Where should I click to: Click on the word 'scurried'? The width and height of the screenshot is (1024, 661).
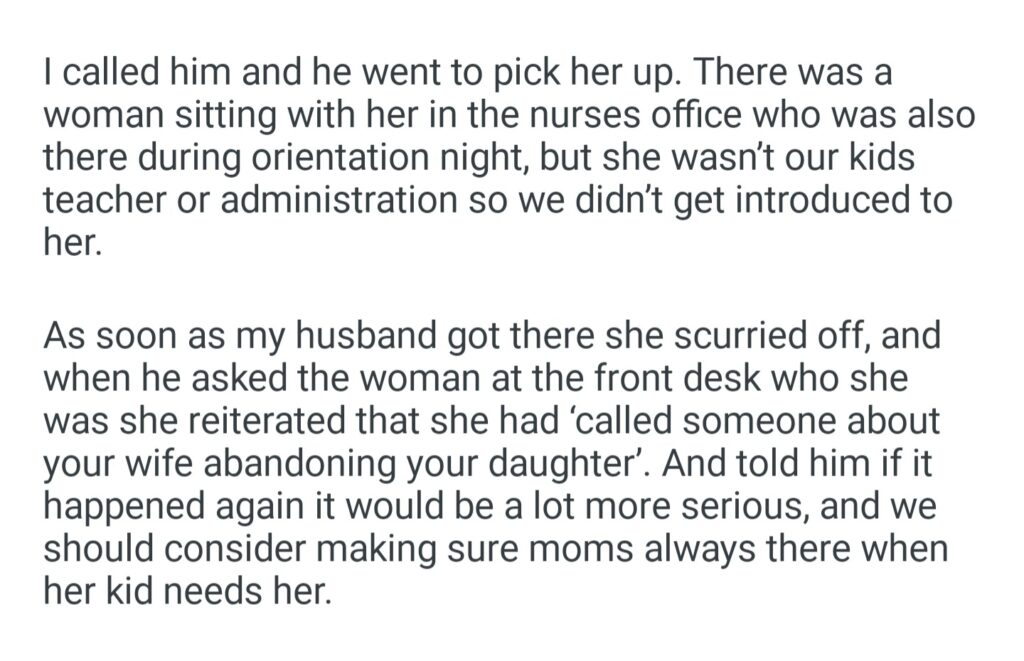pyautogui.click(x=690, y=335)
